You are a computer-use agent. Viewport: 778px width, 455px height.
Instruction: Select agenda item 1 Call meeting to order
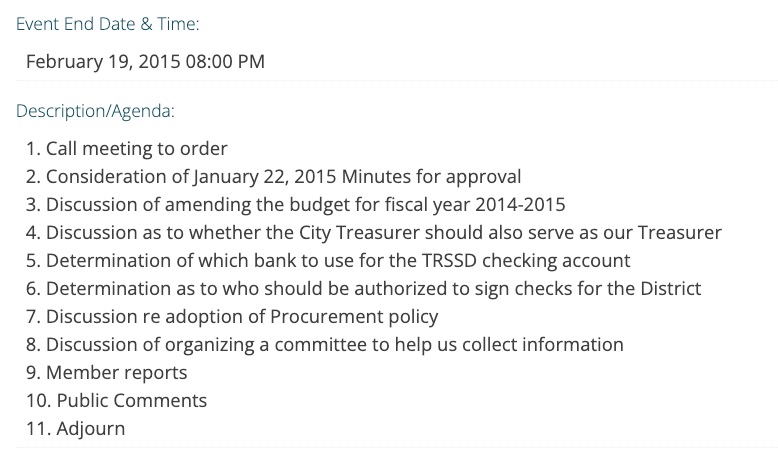point(127,148)
